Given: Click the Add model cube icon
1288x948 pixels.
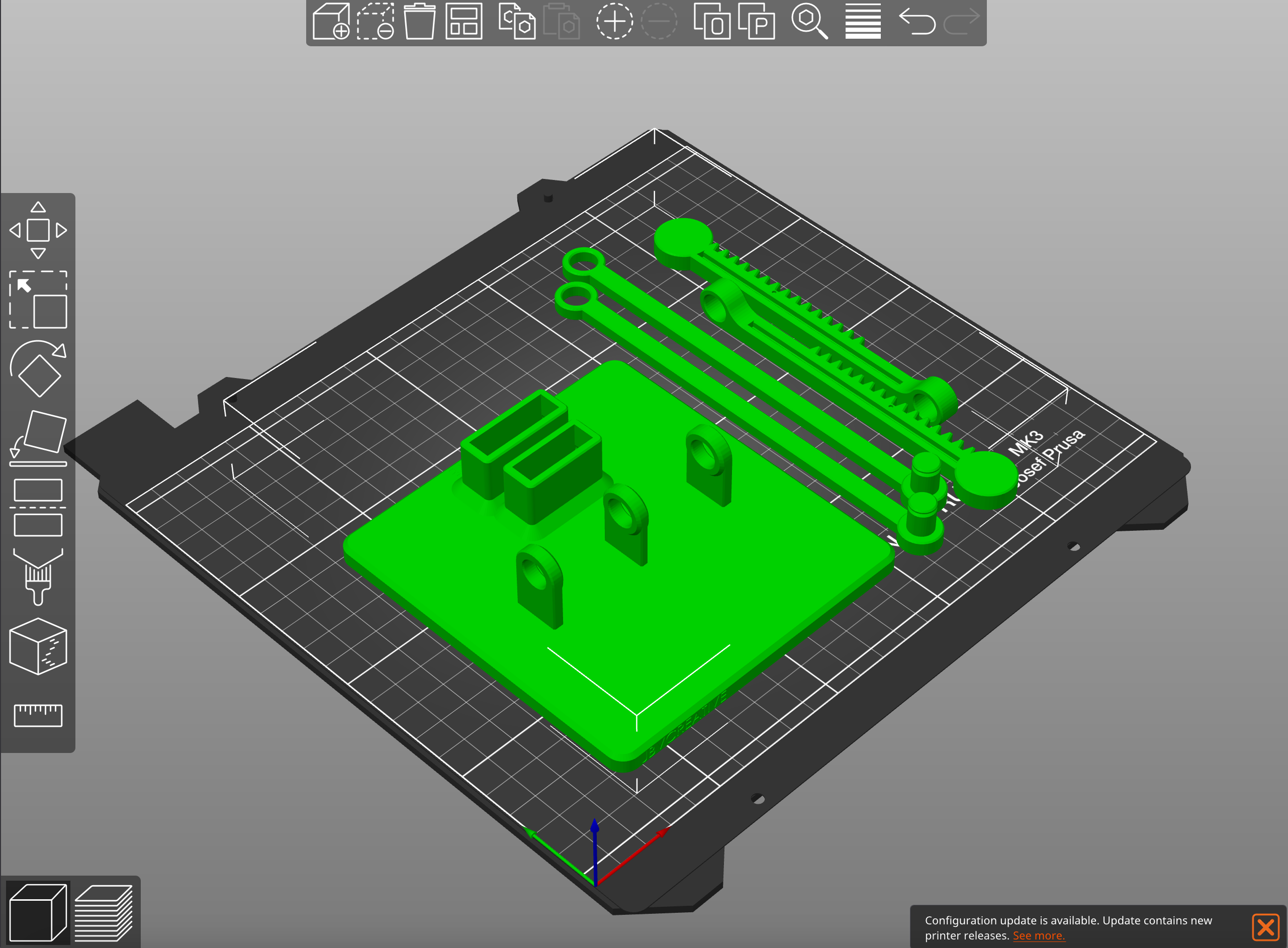Looking at the screenshot, I should pos(331,22).
